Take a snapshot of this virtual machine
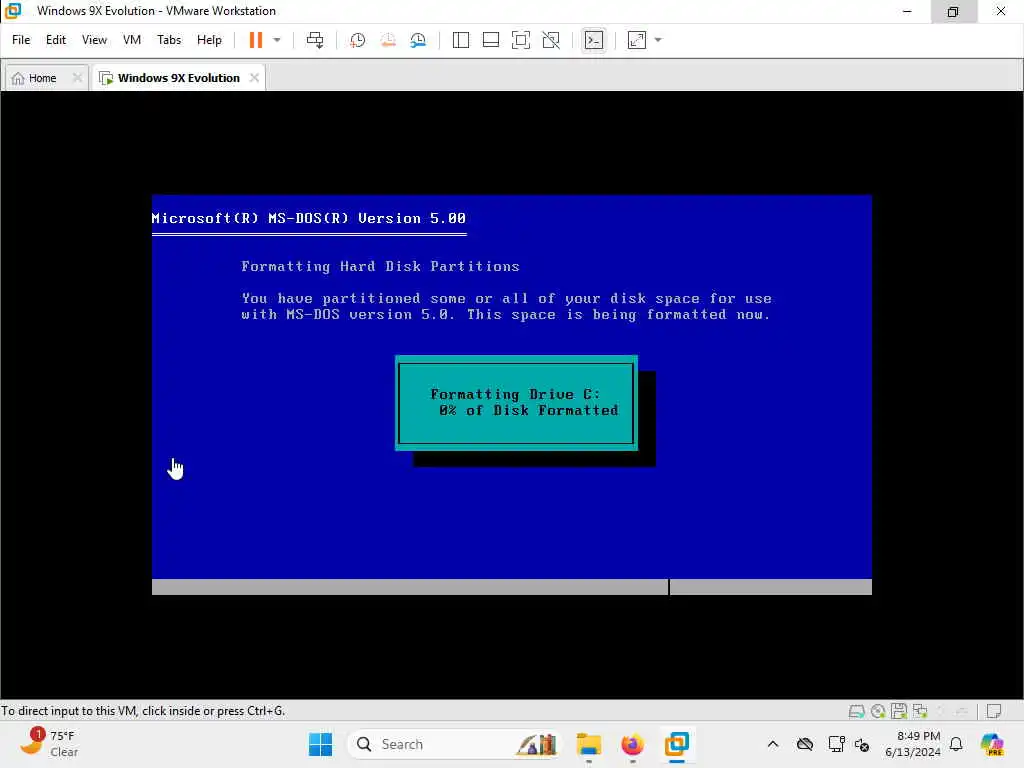 (357, 40)
